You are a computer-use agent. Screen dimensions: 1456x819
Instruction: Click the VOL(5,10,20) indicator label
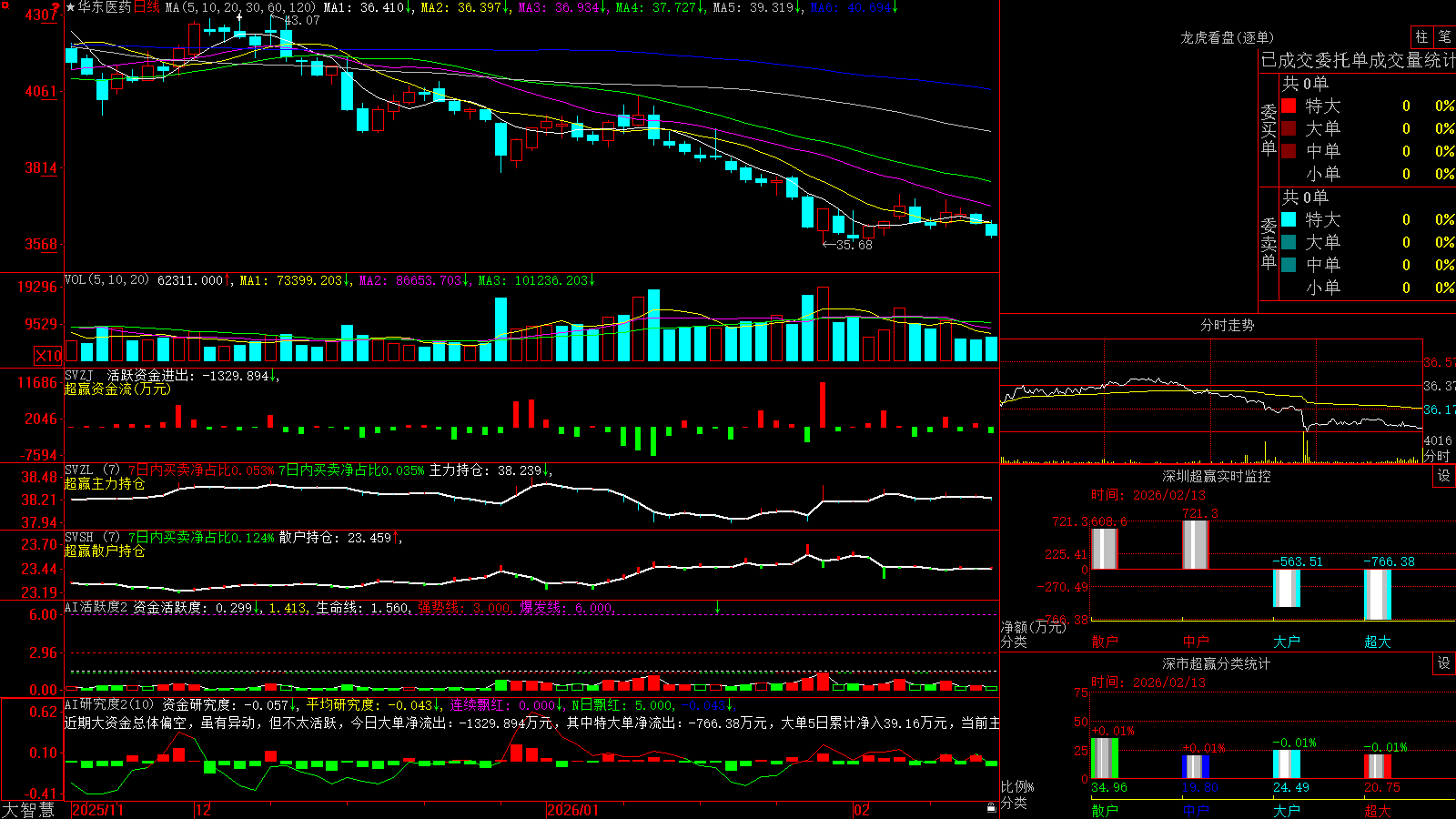coord(106,280)
